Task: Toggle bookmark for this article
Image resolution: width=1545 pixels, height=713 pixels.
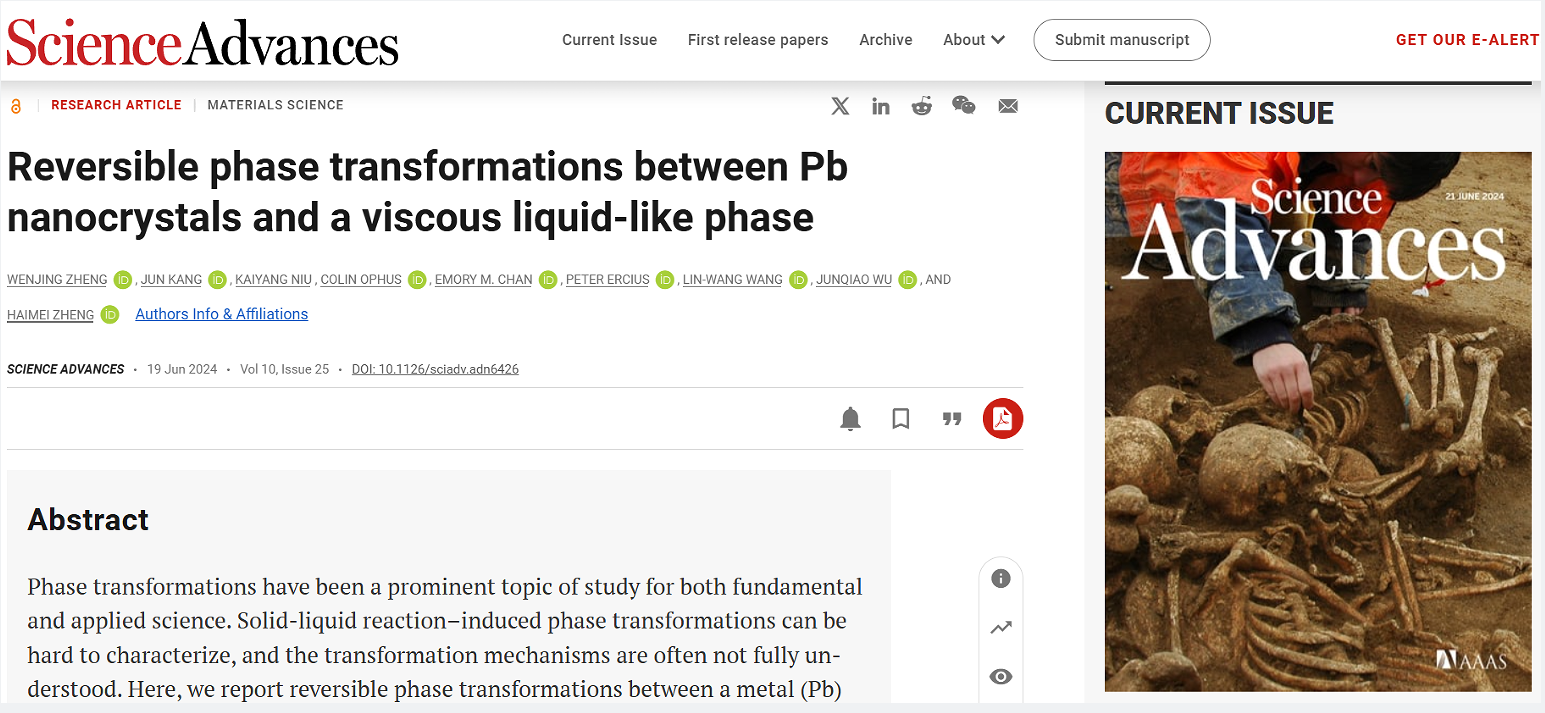Action: 901,419
